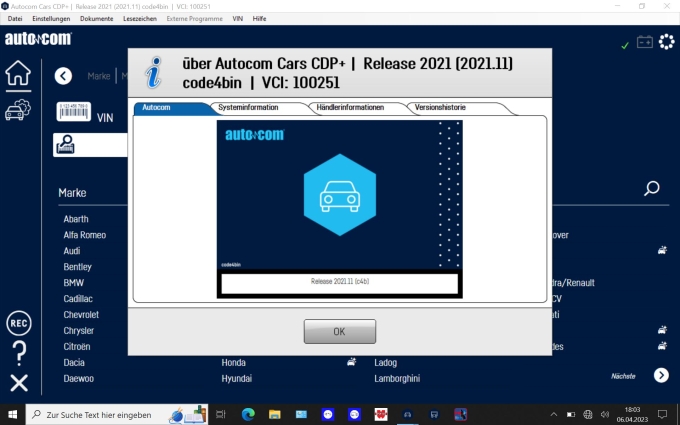The height and width of the screenshot is (425, 680).
Task: Select brand Citroën
Action: coord(77,347)
